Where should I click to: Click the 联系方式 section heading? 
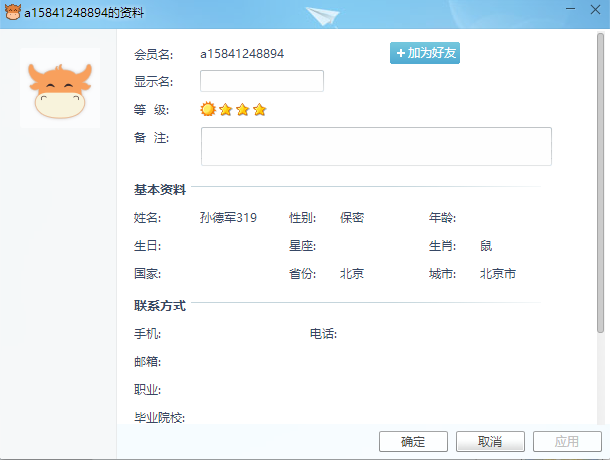(x=160, y=305)
